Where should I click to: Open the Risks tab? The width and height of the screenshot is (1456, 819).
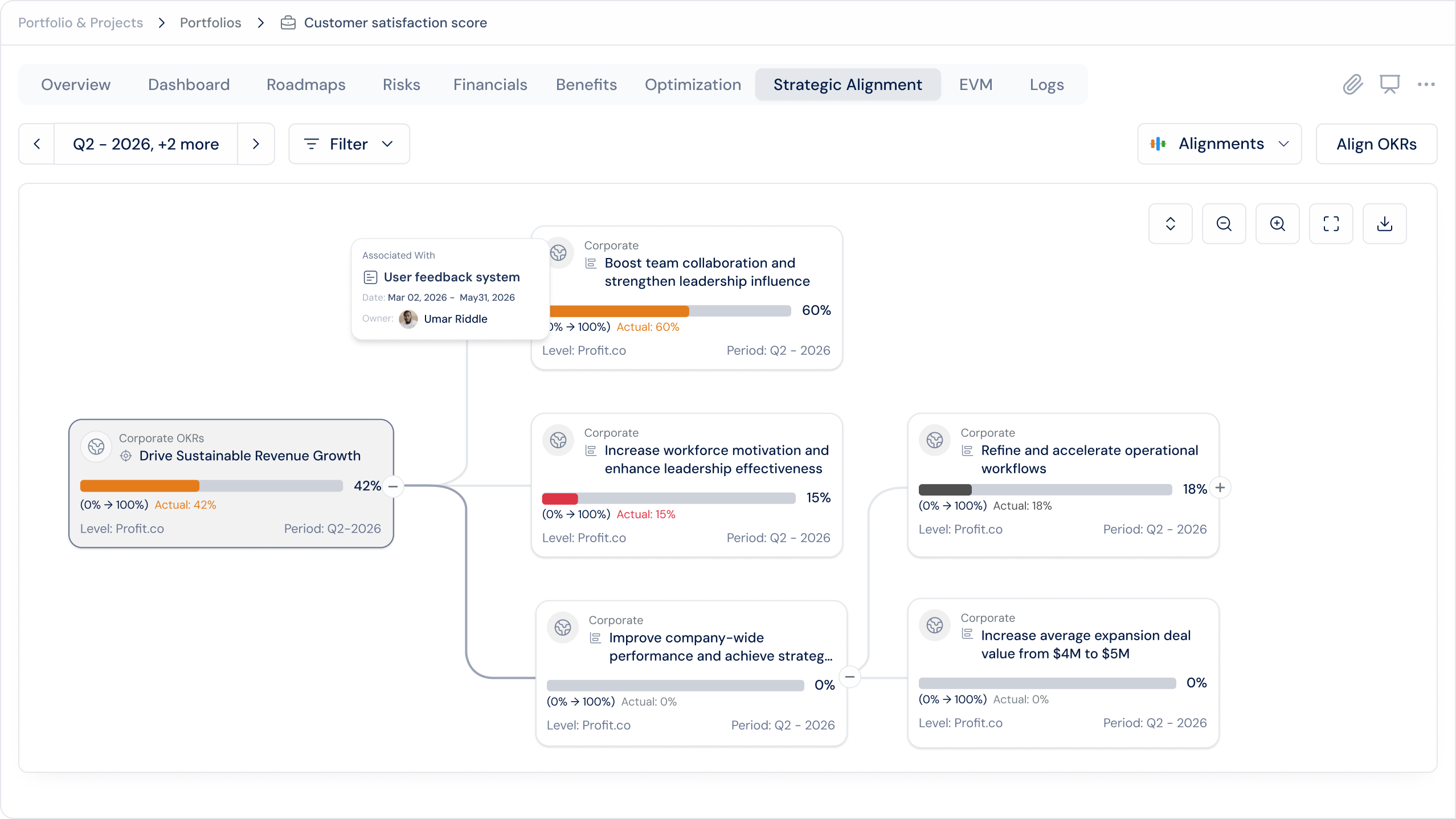(401, 85)
